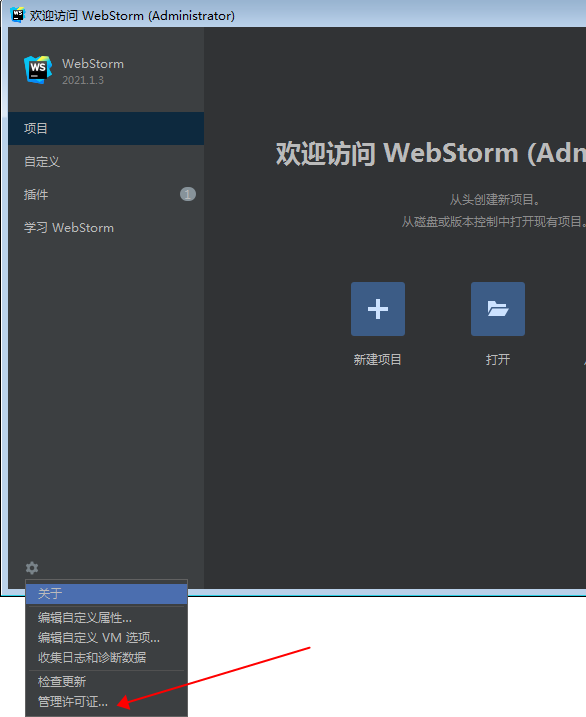Open the 学习 WebStorm tab

pos(106,227)
